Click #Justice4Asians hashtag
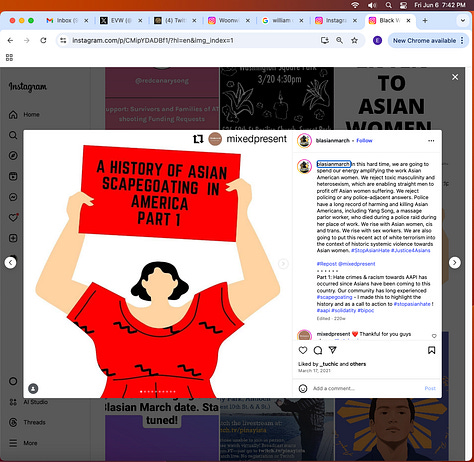The image size is (474, 462). (411, 250)
